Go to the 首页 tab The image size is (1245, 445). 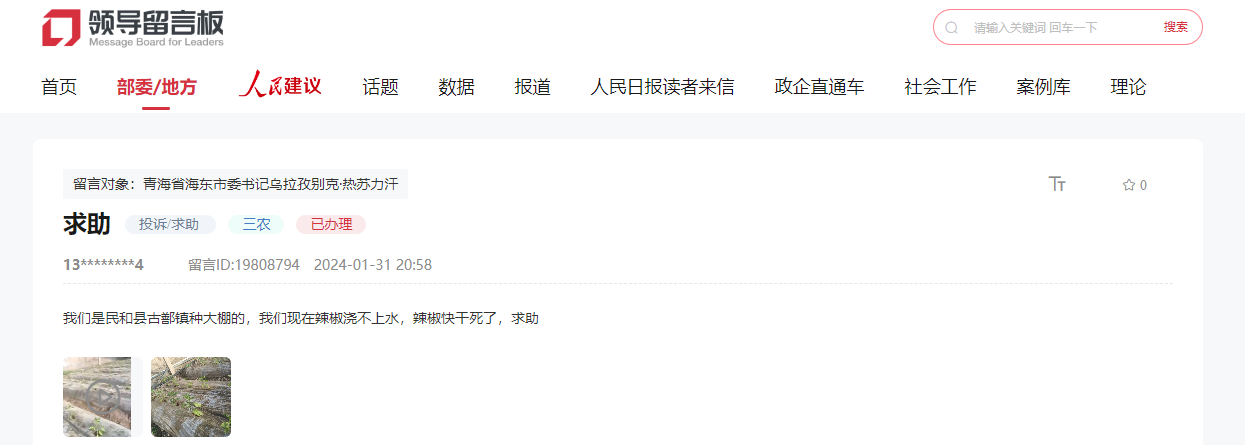click(x=59, y=87)
